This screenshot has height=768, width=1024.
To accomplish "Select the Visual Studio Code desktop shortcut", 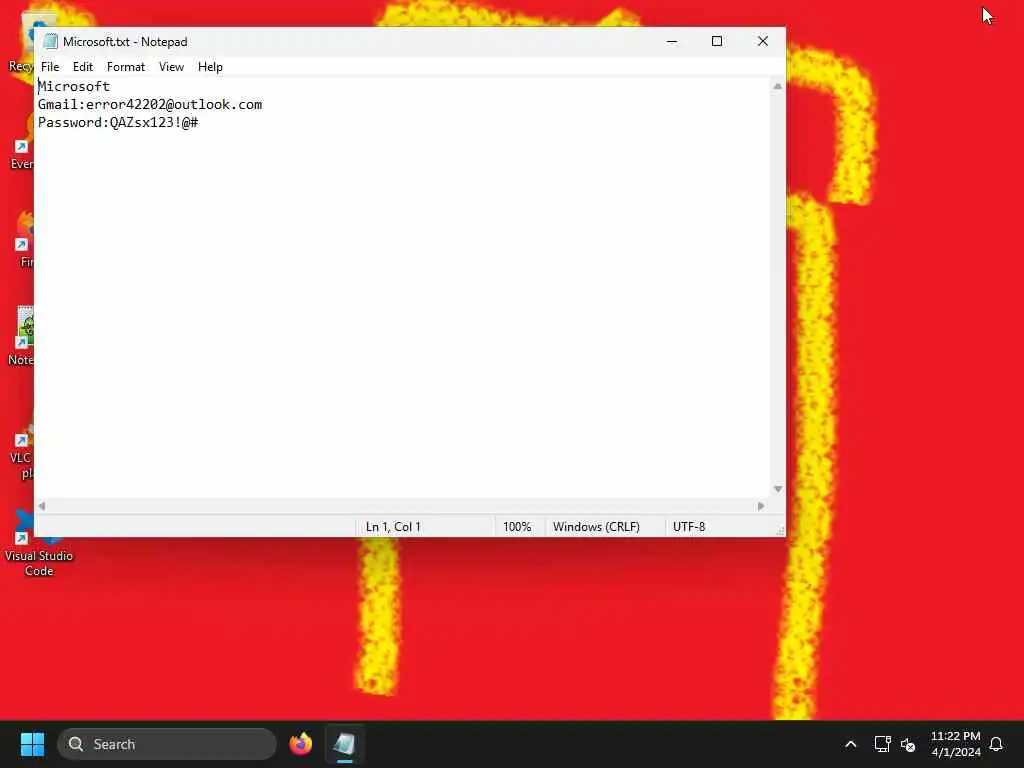I will click(39, 546).
